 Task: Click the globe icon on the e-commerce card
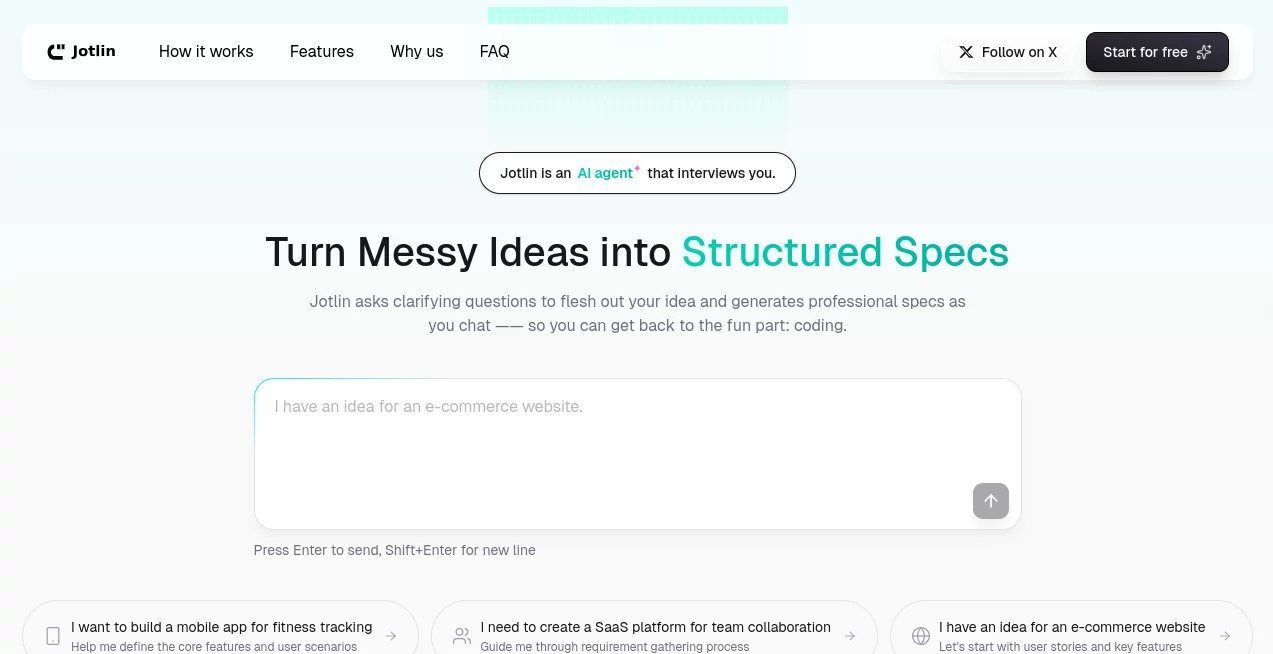coord(921,636)
